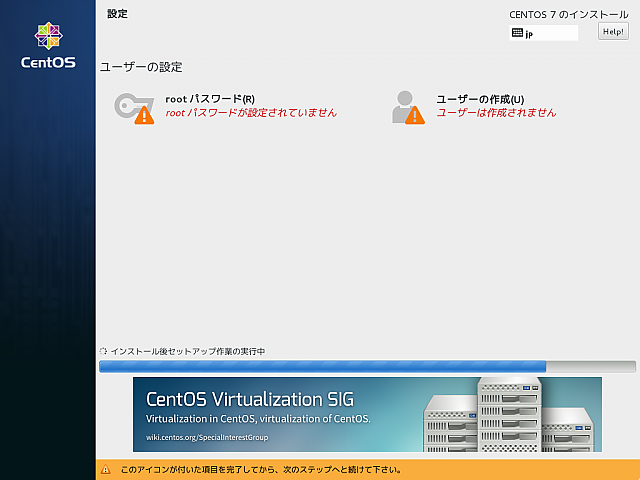Open the Help! button

pos(613,31)
